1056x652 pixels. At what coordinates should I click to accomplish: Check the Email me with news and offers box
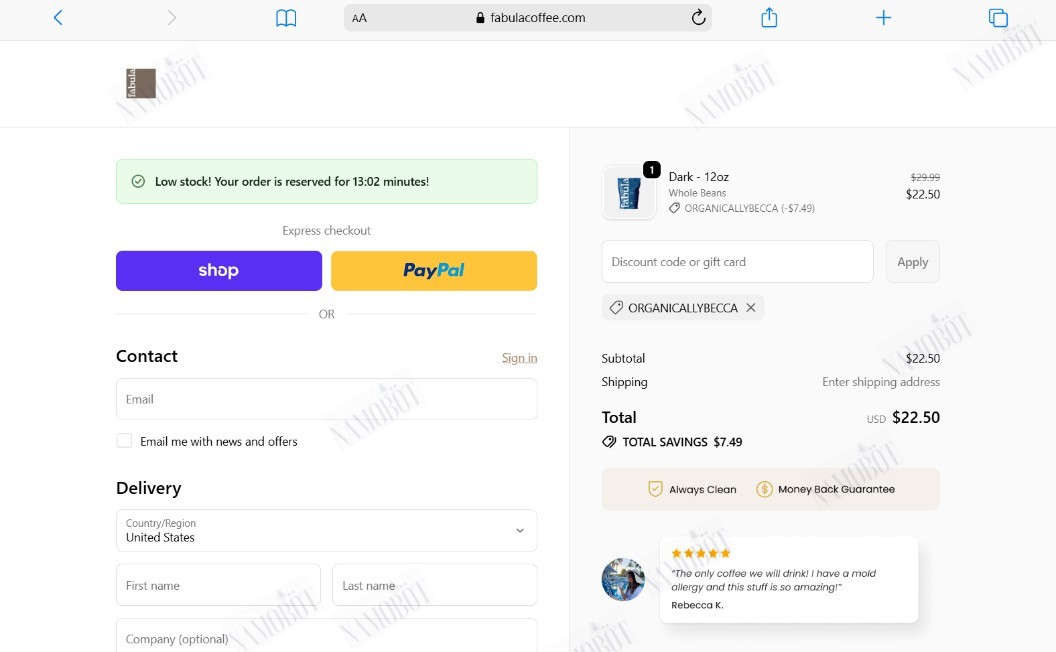pos(124,441)
